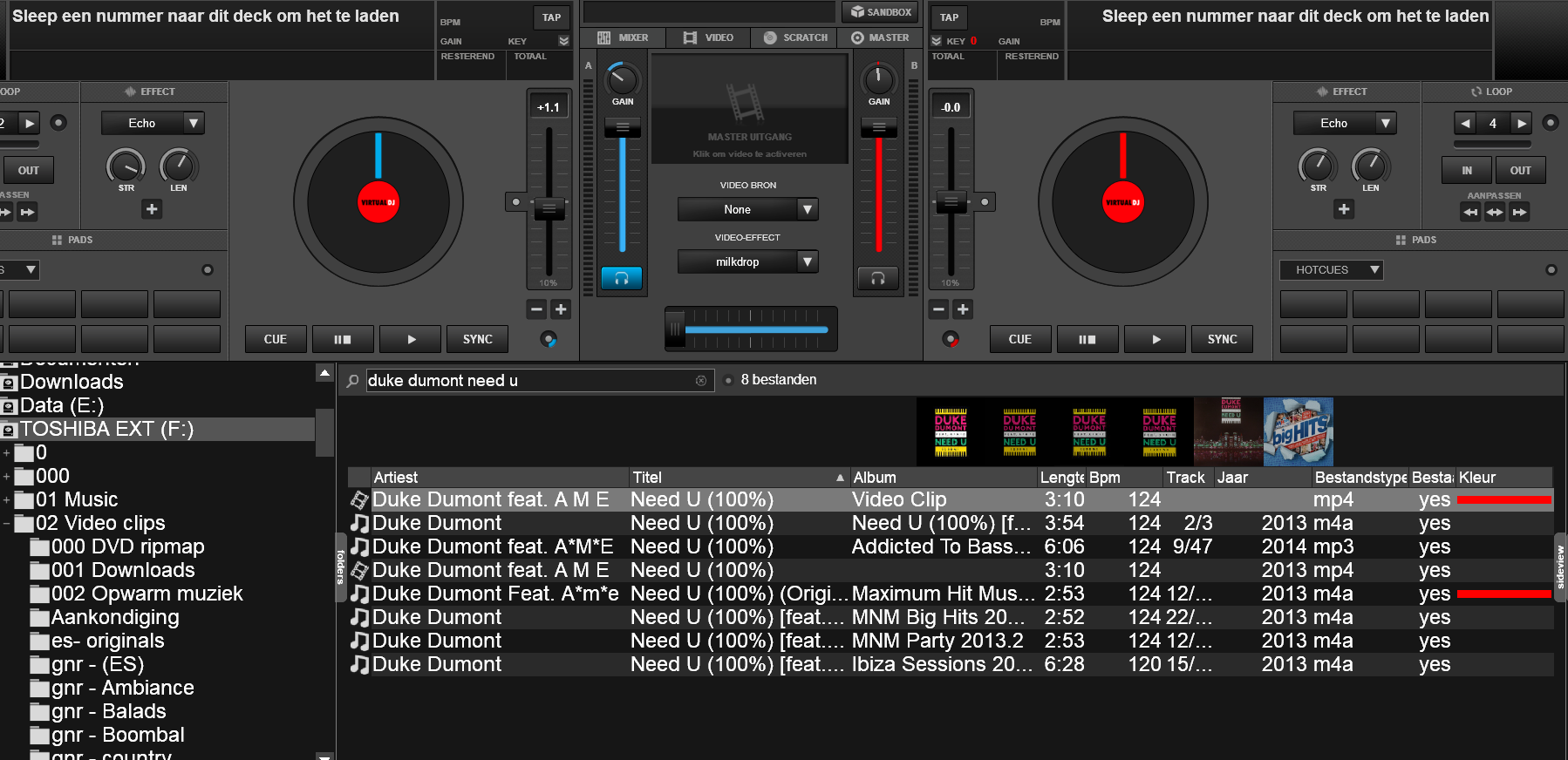1568x760 pixels.
Task: Add effect slot on right deck
Action: pos(1344,209)
